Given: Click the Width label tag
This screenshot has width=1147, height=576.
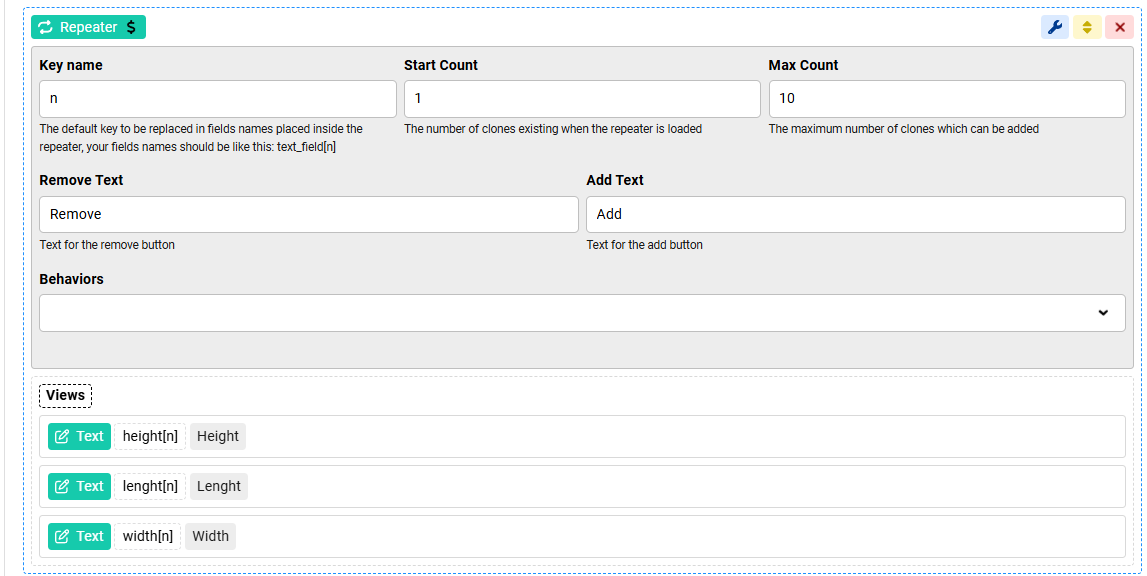Looking at the screenshot, I should (211, 536).
